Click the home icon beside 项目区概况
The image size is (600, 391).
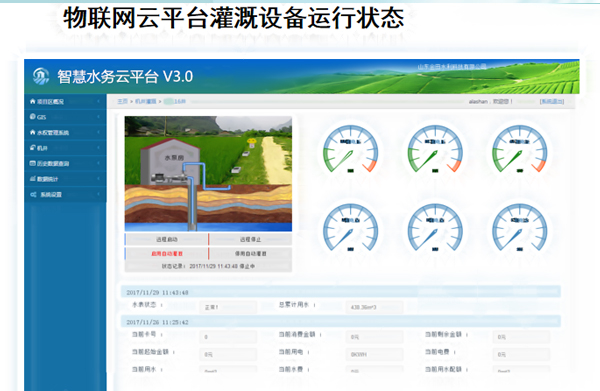33,101
